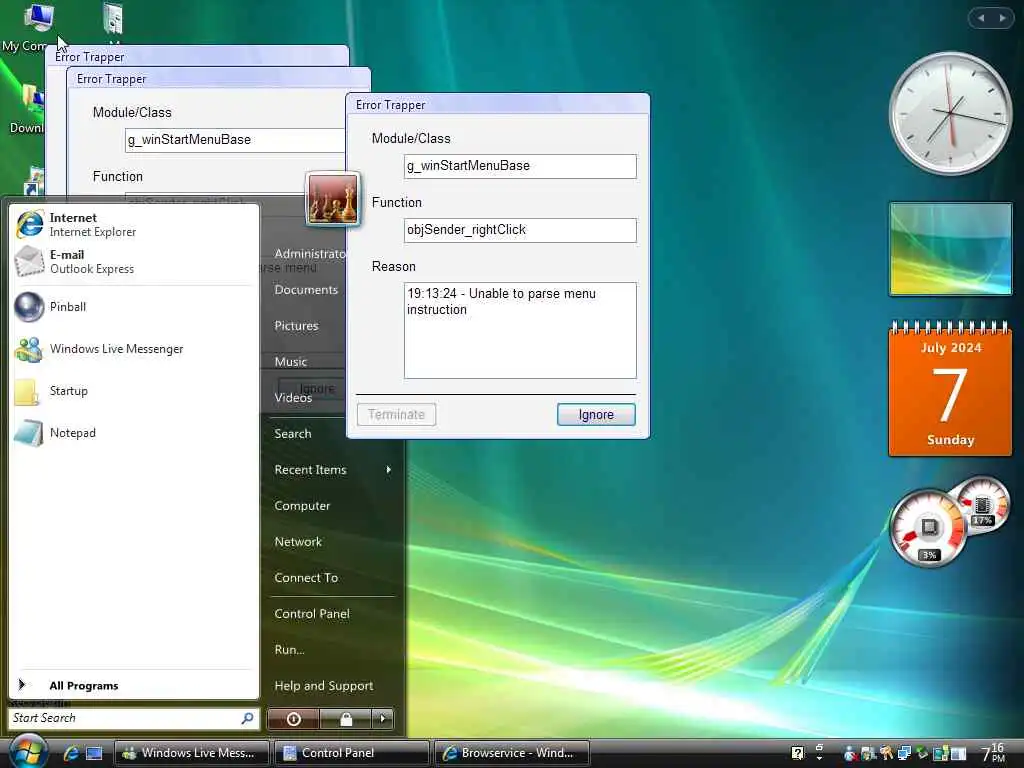Open Music from Start menu
1024x768 pixels.
click(291, 361)
